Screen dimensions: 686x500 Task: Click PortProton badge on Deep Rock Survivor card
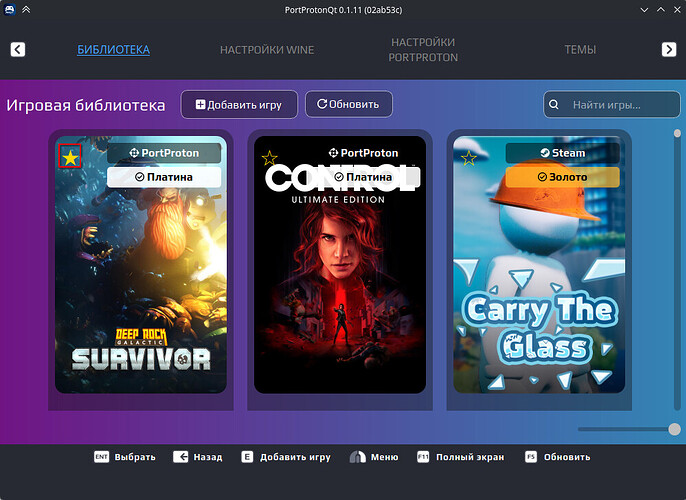pyautogui.click(x=164, y=153)
